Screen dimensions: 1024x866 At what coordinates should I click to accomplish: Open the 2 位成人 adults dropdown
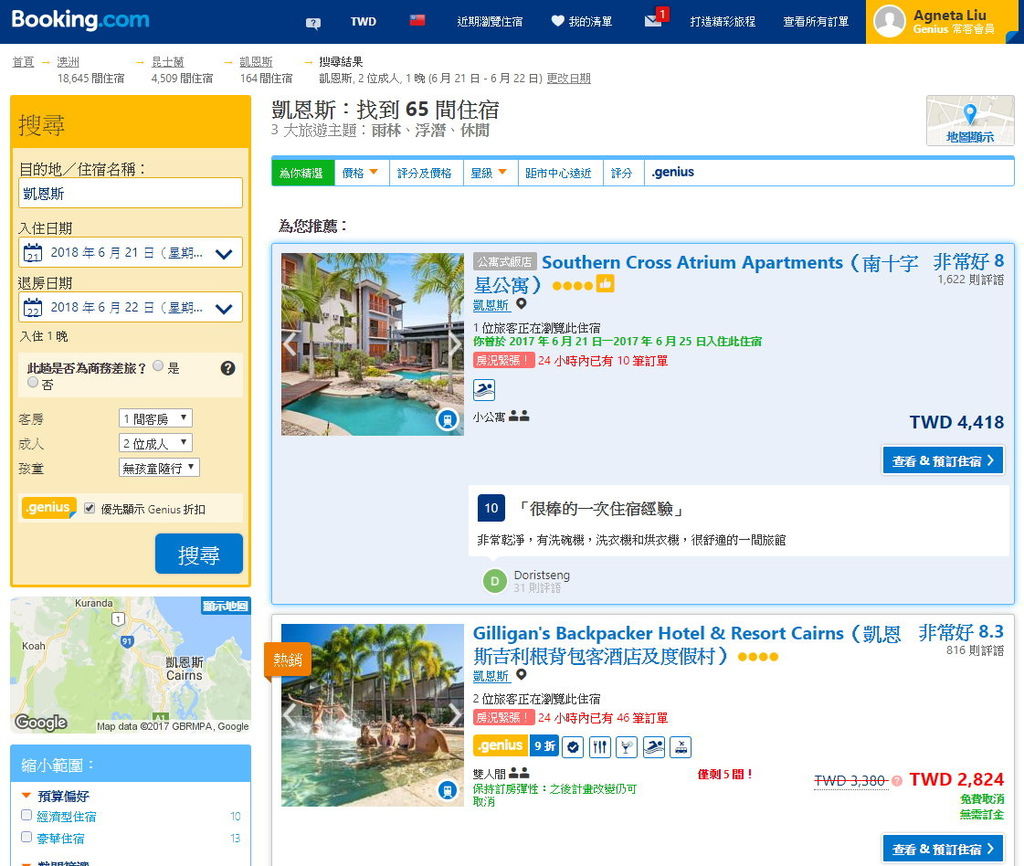click(155, 443)
